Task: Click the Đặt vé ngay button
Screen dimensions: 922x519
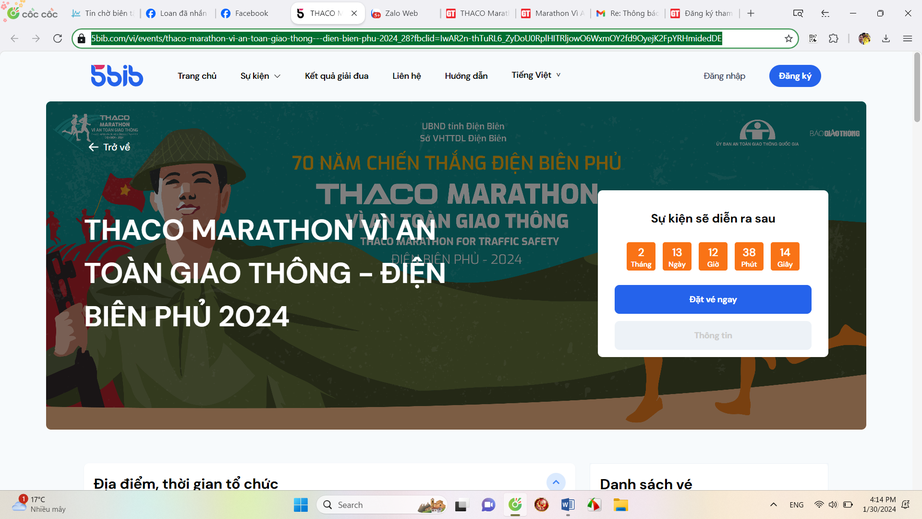Action: coord(713,299)
